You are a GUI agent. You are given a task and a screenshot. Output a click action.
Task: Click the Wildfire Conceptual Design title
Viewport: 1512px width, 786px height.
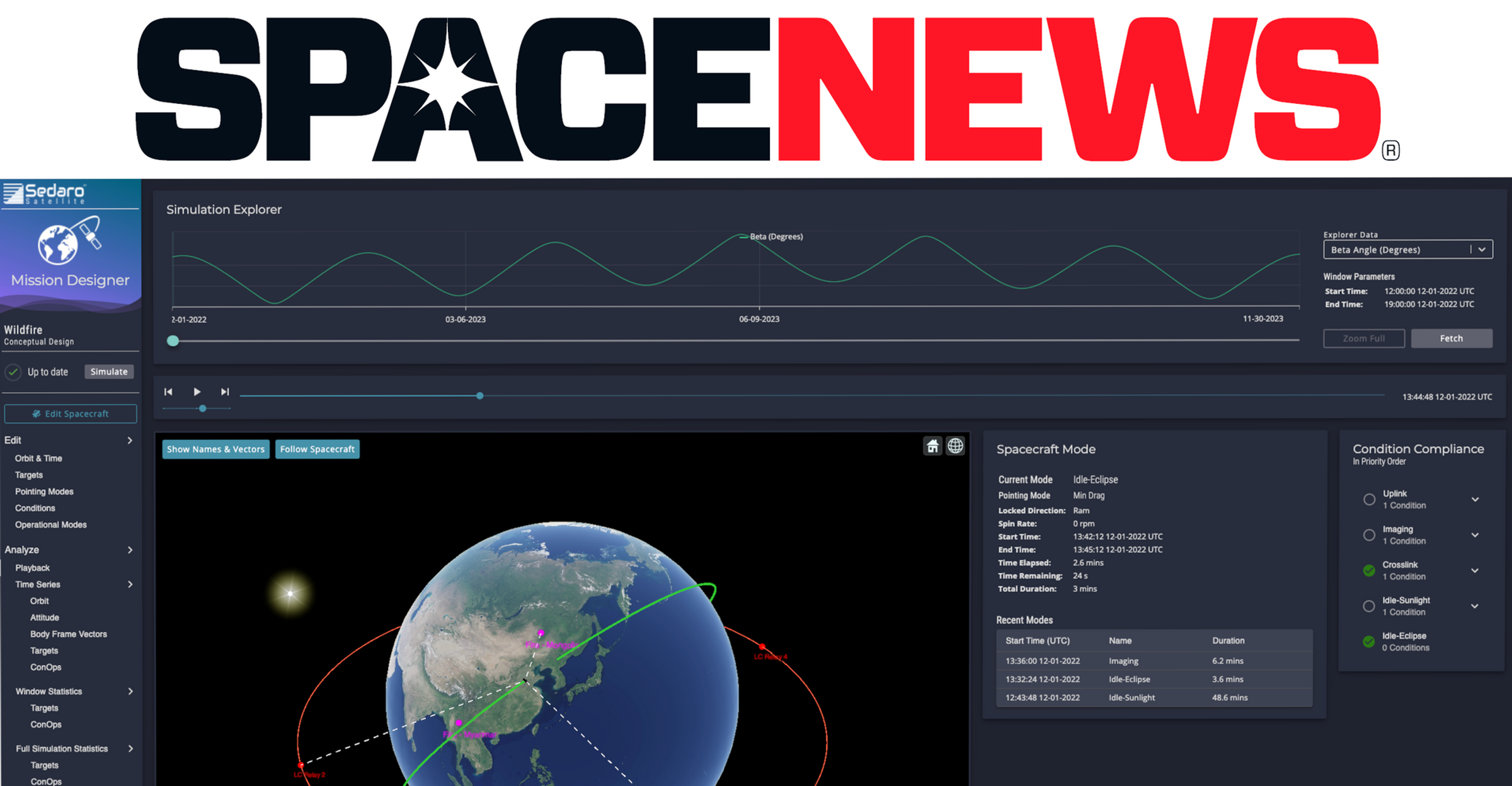[39, 335]
